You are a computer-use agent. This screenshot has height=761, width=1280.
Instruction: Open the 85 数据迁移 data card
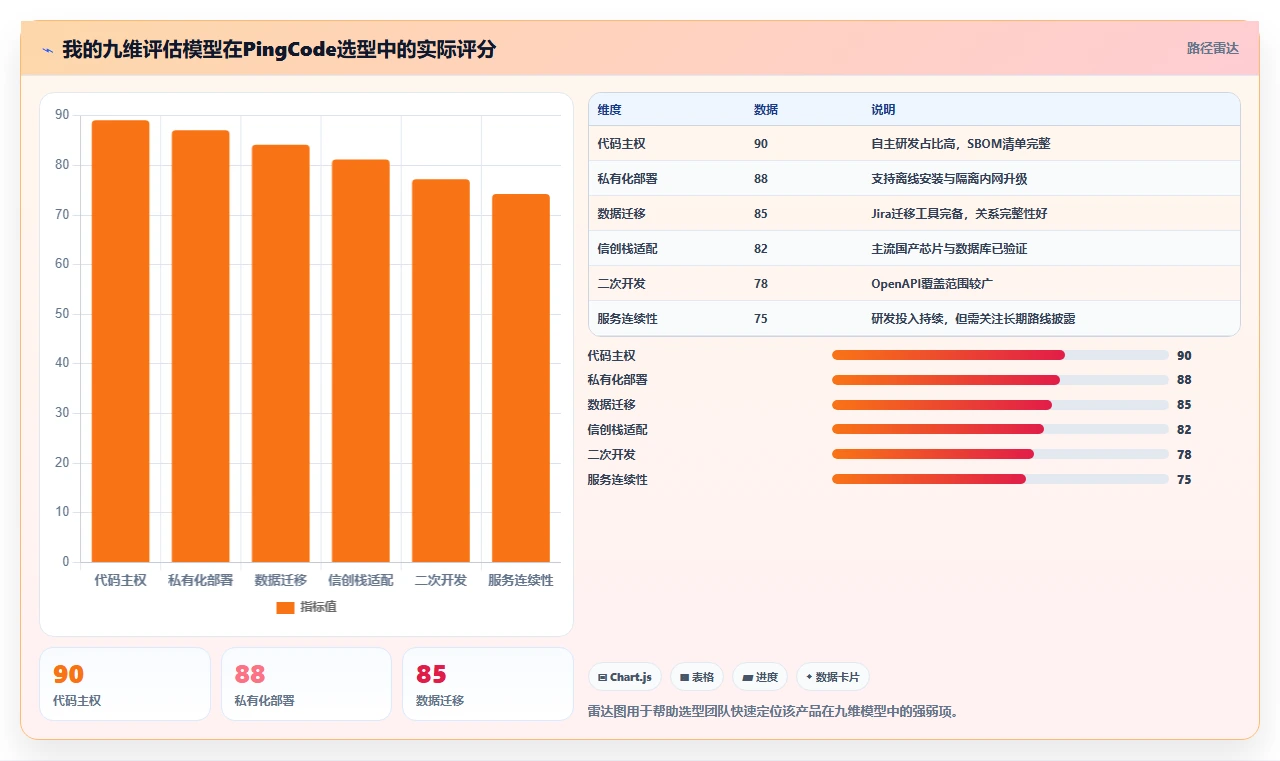487,684
